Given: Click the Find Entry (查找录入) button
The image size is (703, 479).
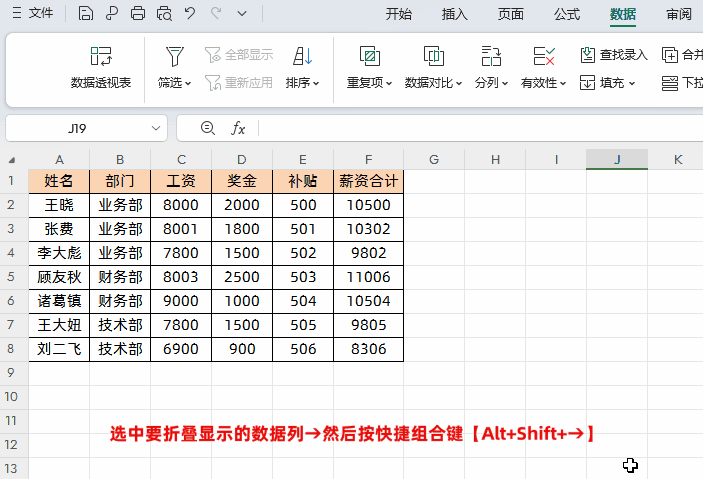Looking at the screenshot, I should pos(614,55).
